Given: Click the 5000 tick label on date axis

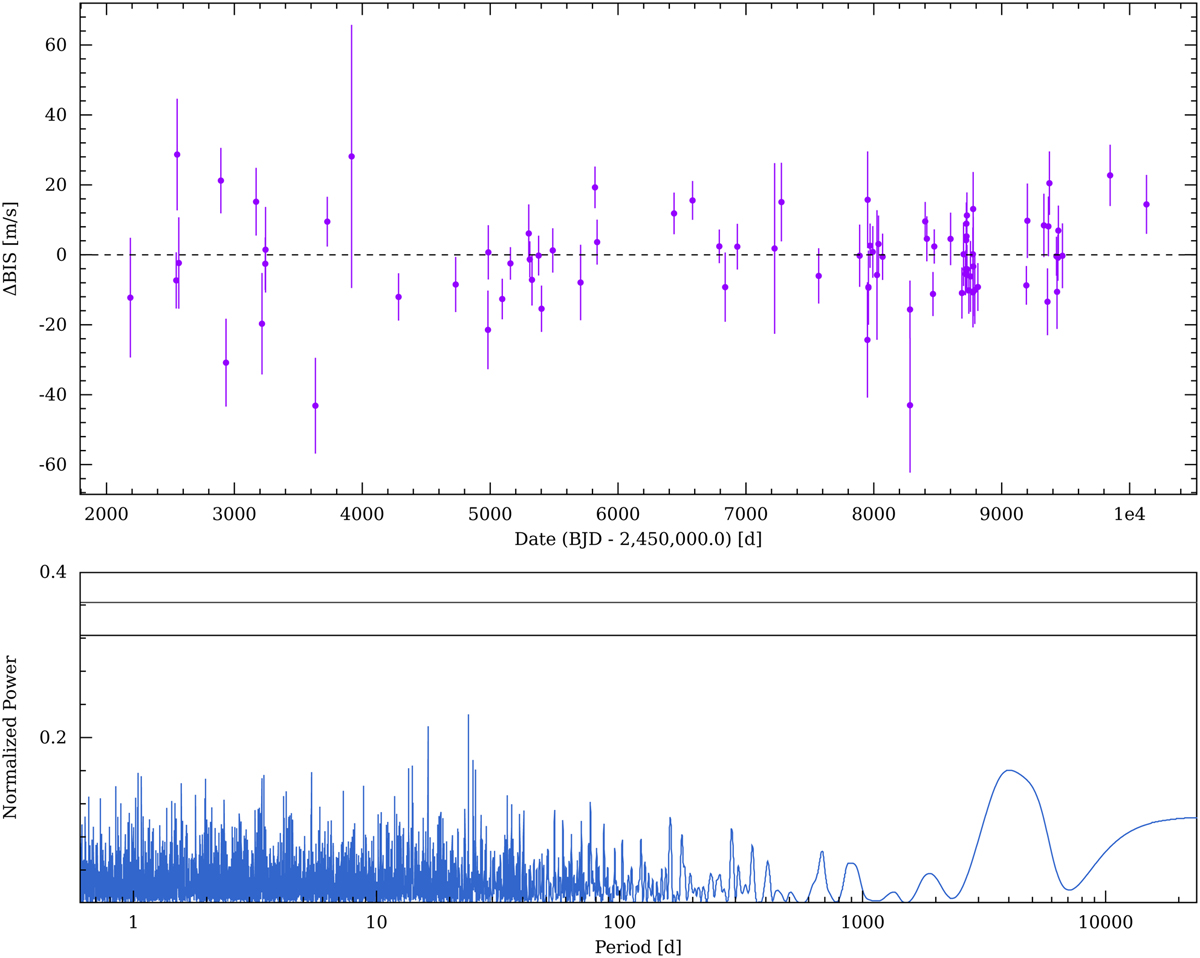Looking at the screenshot, I should 489,515.
